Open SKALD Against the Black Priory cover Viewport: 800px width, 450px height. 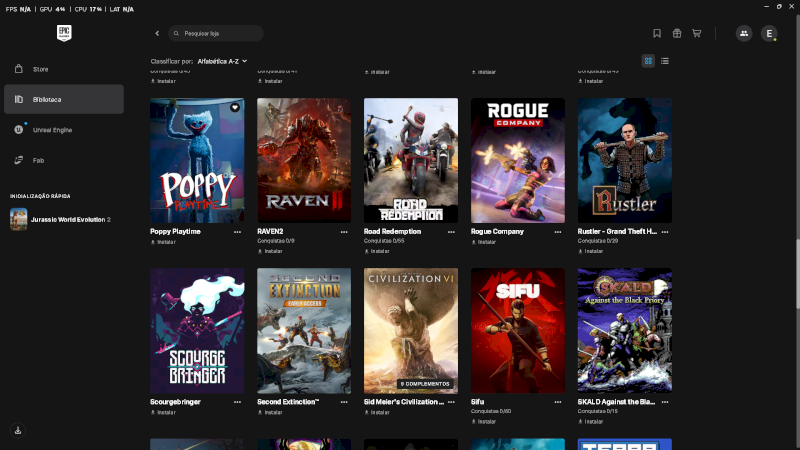[x=624, y=331]
